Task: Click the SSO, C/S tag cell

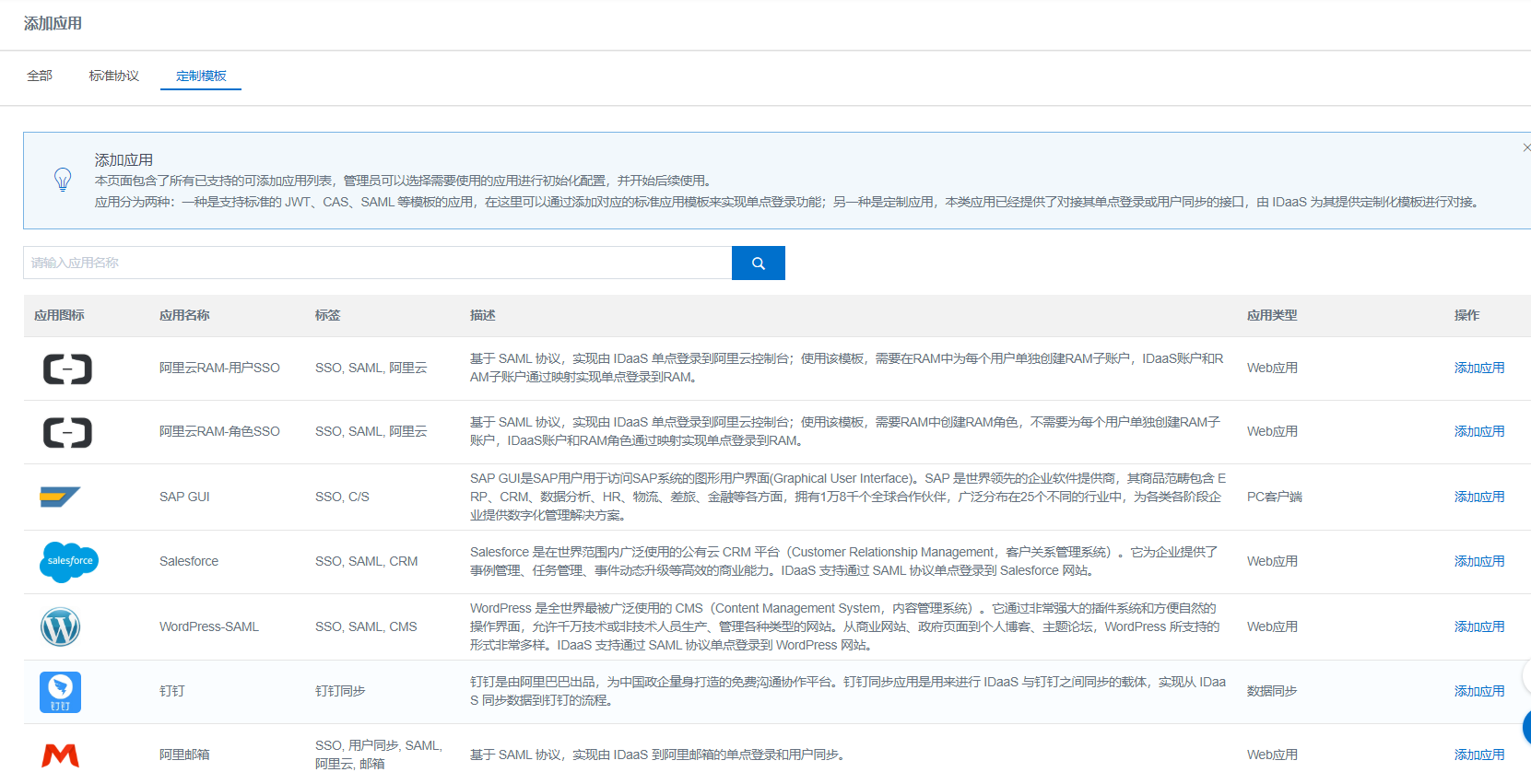Action: coord(342,497)
